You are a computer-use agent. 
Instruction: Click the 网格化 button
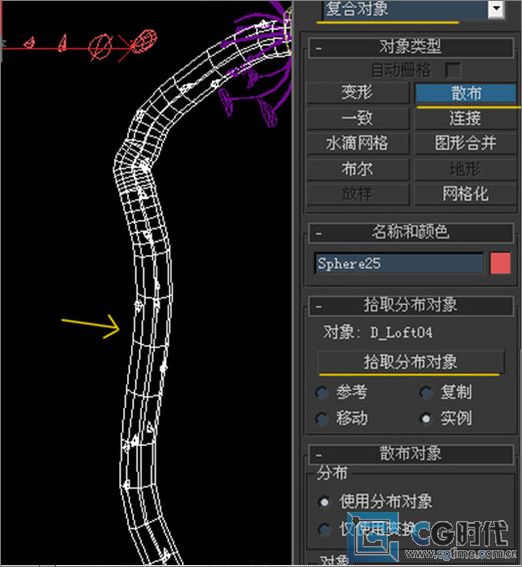point(466,194)
